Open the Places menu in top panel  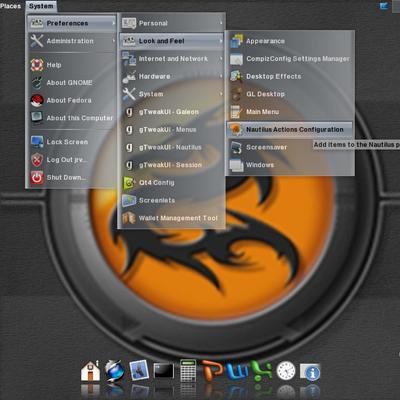tap(10, 6)
